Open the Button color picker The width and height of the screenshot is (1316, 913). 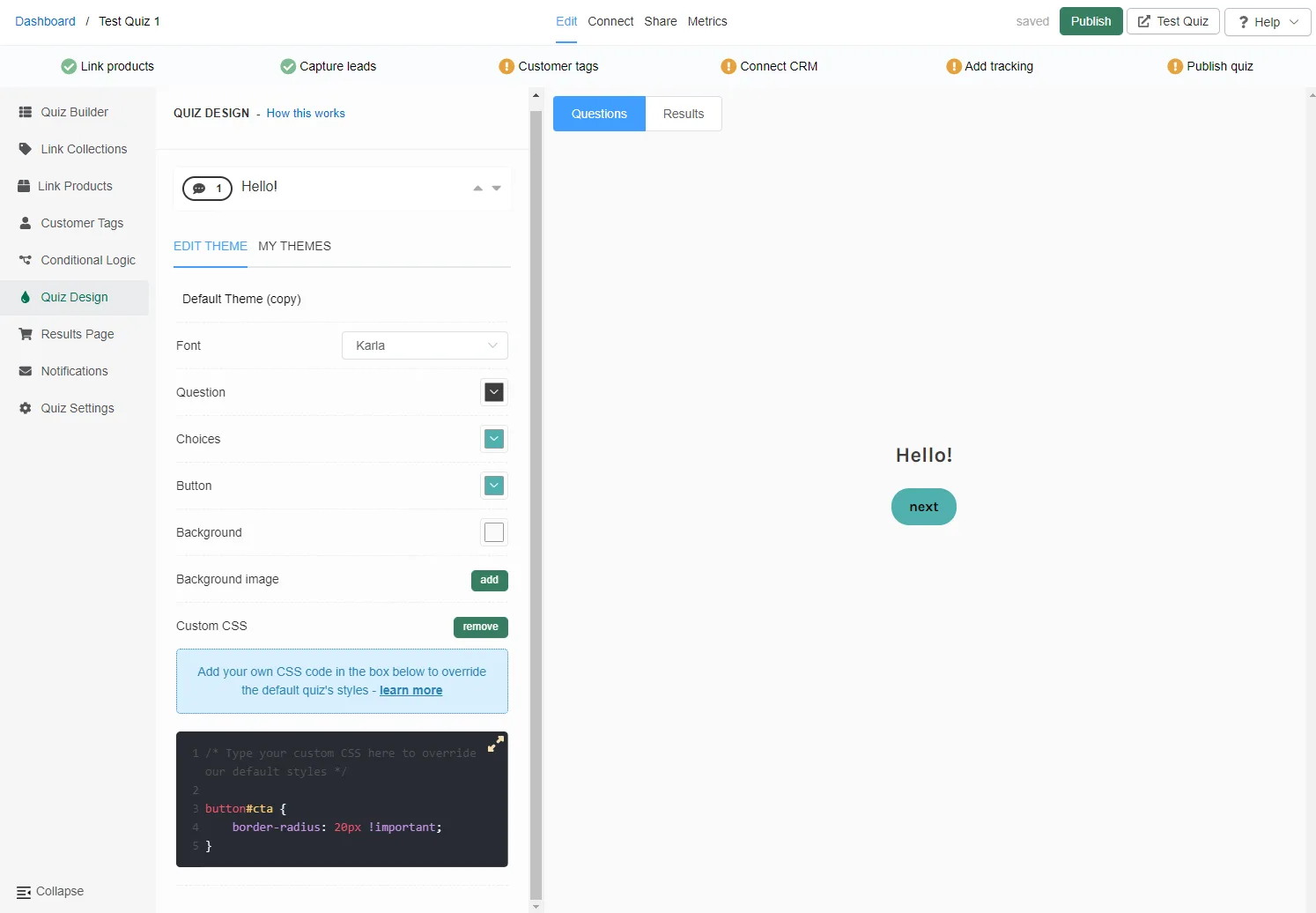[x=494, y=486]
